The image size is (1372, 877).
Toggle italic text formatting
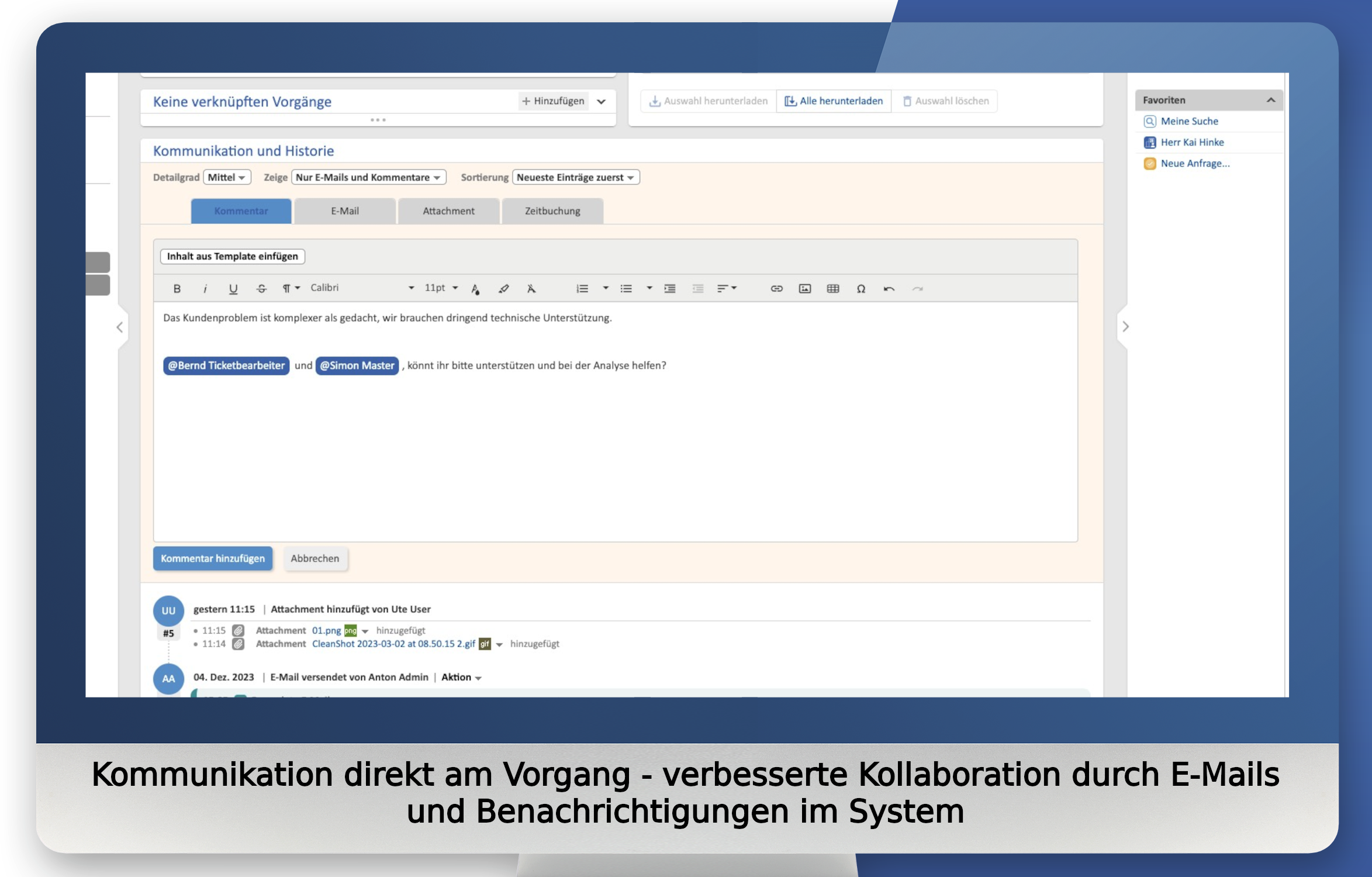point(205,288)
